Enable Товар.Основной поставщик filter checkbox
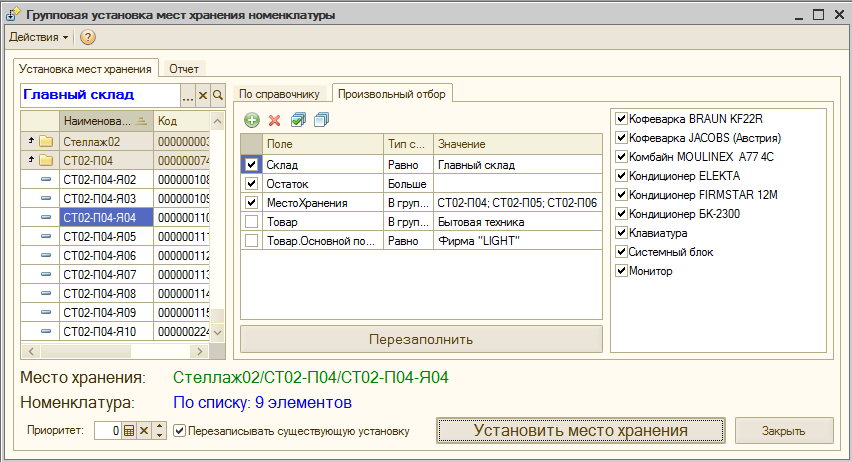Screen dimensions: 852x462 click(251, 241)
